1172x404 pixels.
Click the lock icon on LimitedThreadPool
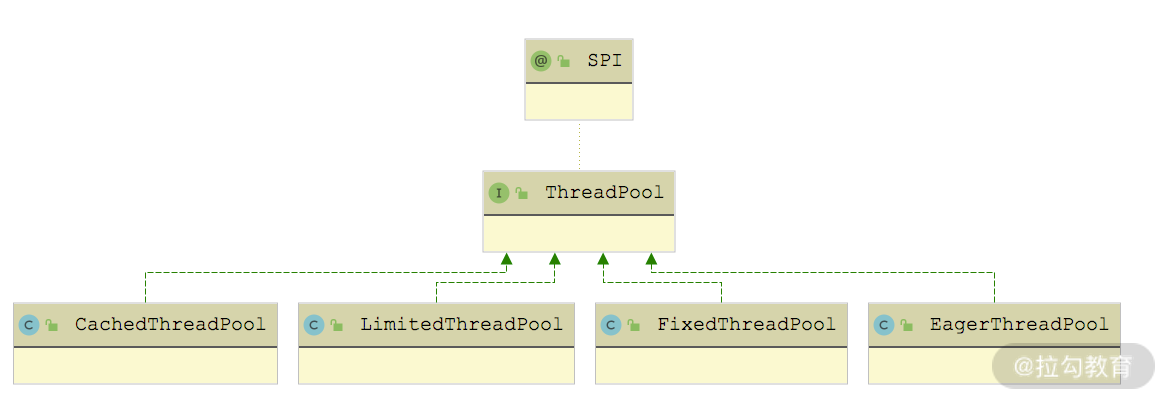click(x=337, y=325)
